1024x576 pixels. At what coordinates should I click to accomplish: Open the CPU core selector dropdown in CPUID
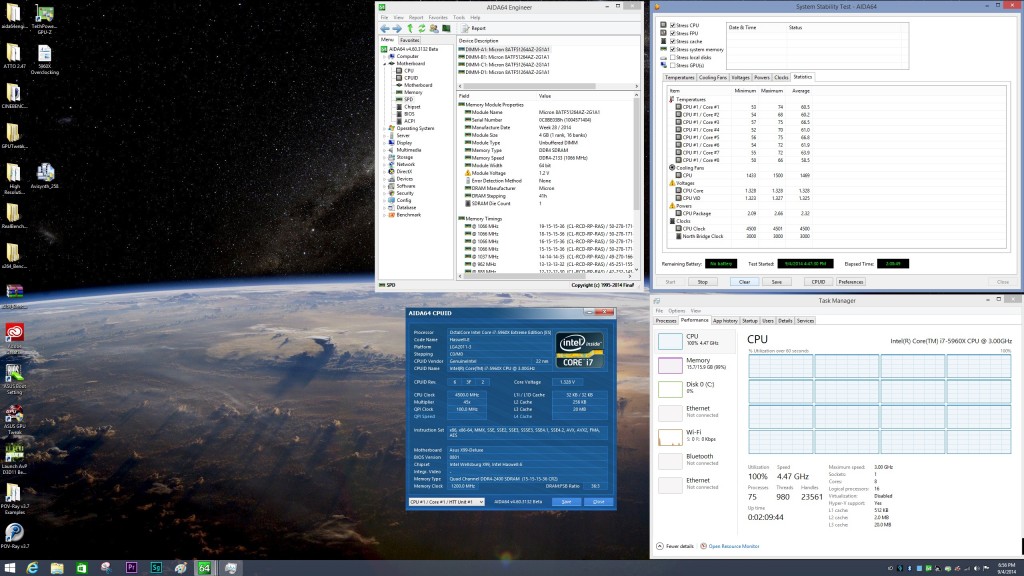(x=446, y=502)
